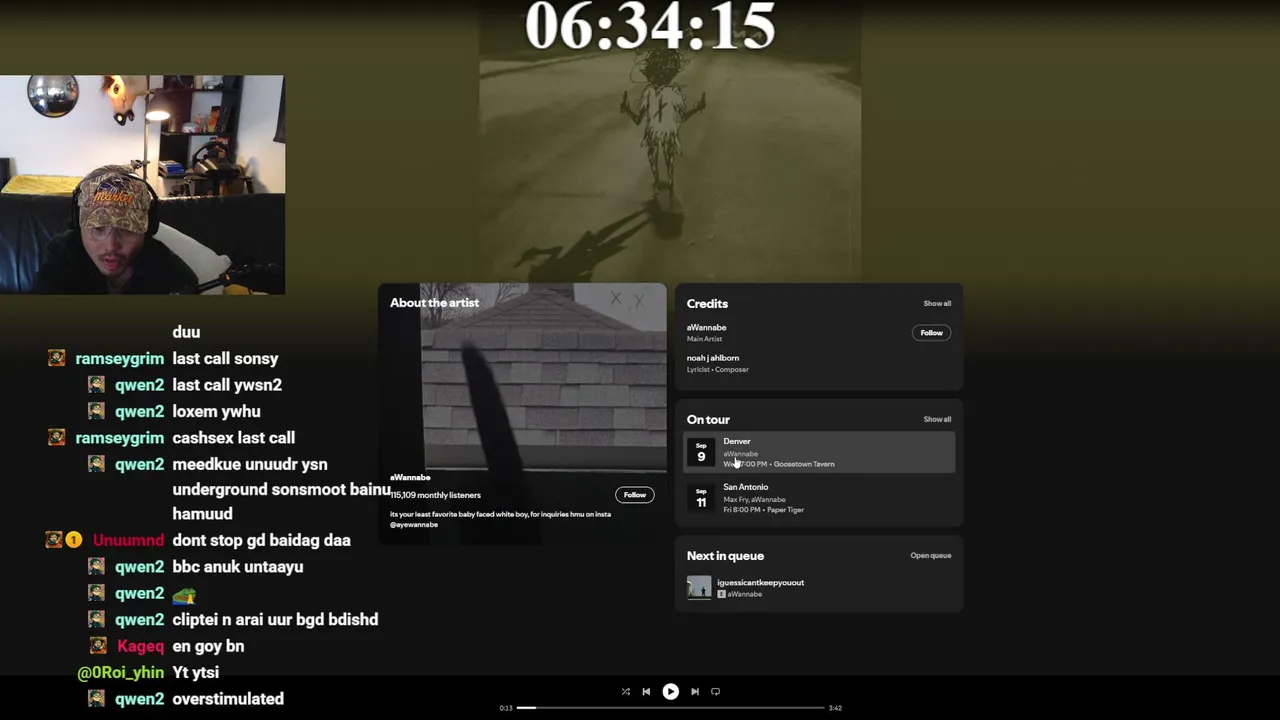Click the avatar badge beside 'loxem ywhu'
This screenshot has width=1280, height=720.
[96, 411]
